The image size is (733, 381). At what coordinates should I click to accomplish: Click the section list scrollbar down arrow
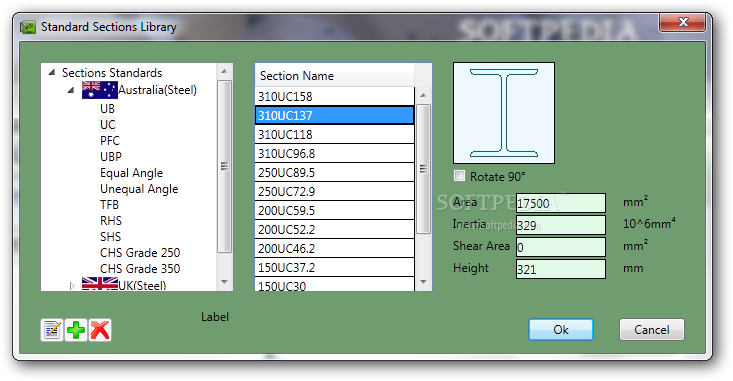click(423, 282)
